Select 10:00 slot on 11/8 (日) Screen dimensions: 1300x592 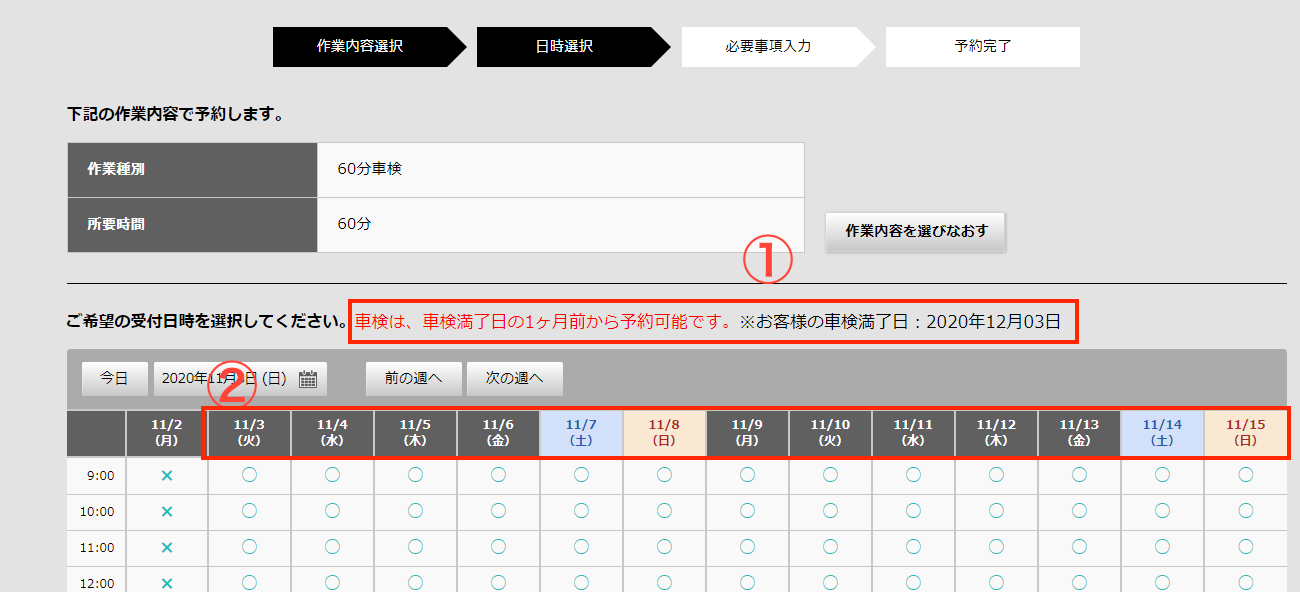coord(664,511)
